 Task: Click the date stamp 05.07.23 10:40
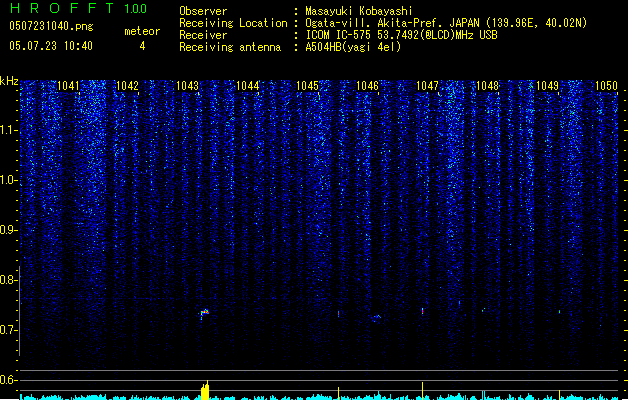point(51,46)
